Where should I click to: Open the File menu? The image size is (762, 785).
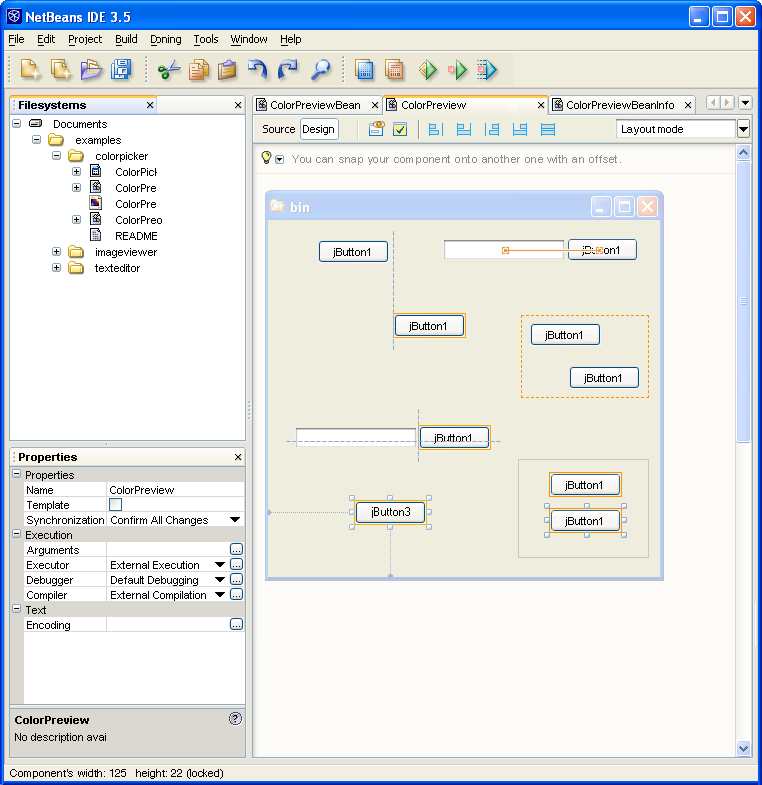click(17, 39)
